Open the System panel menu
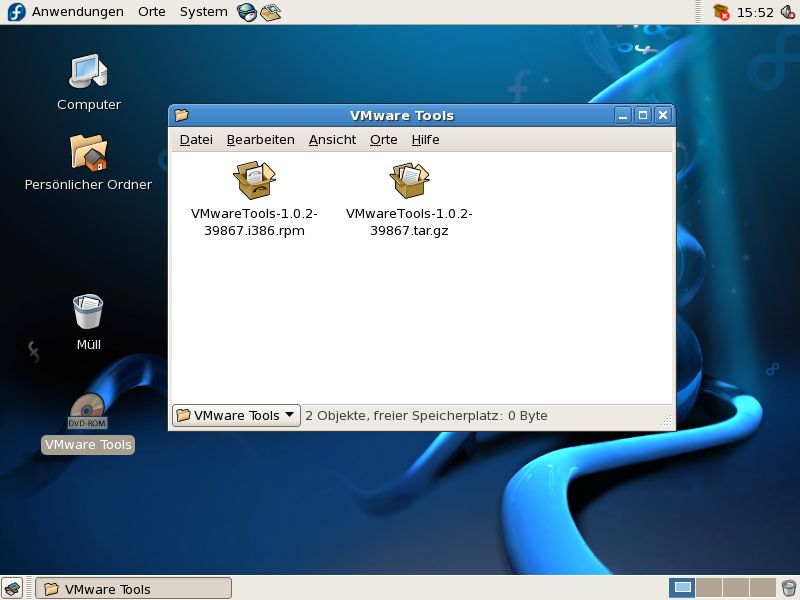800x600 pixels. point(204,12)
